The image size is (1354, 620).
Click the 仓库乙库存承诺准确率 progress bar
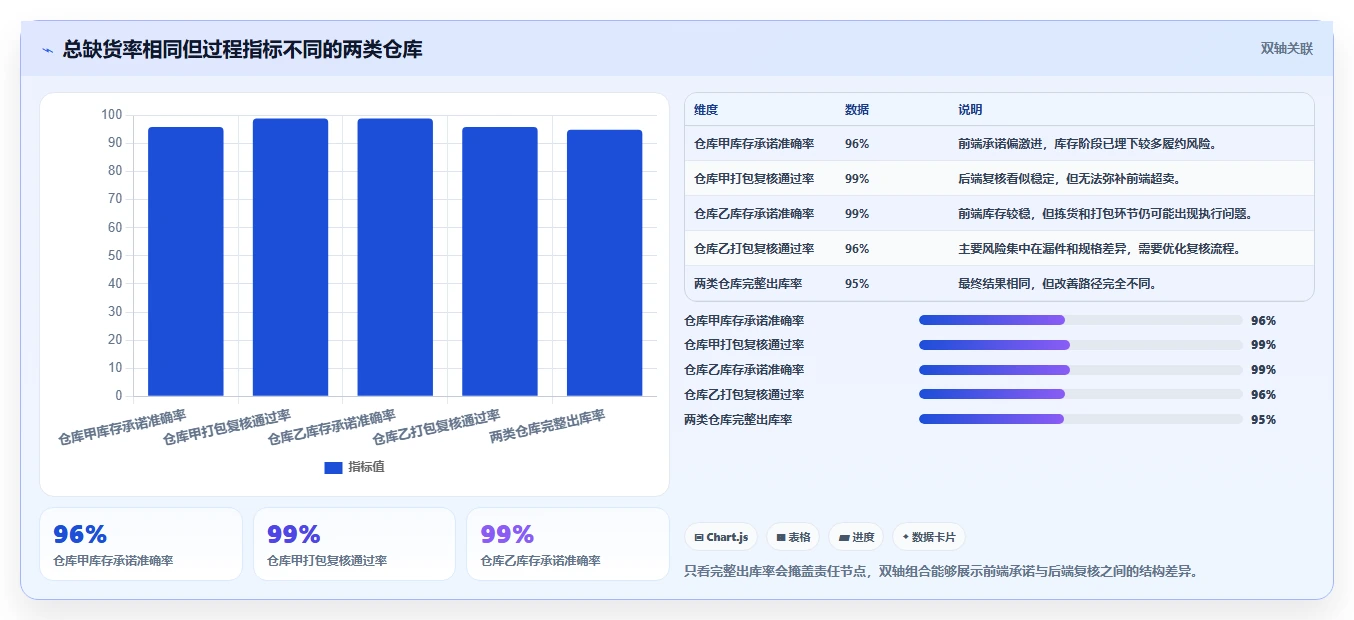coord(1080,370)
